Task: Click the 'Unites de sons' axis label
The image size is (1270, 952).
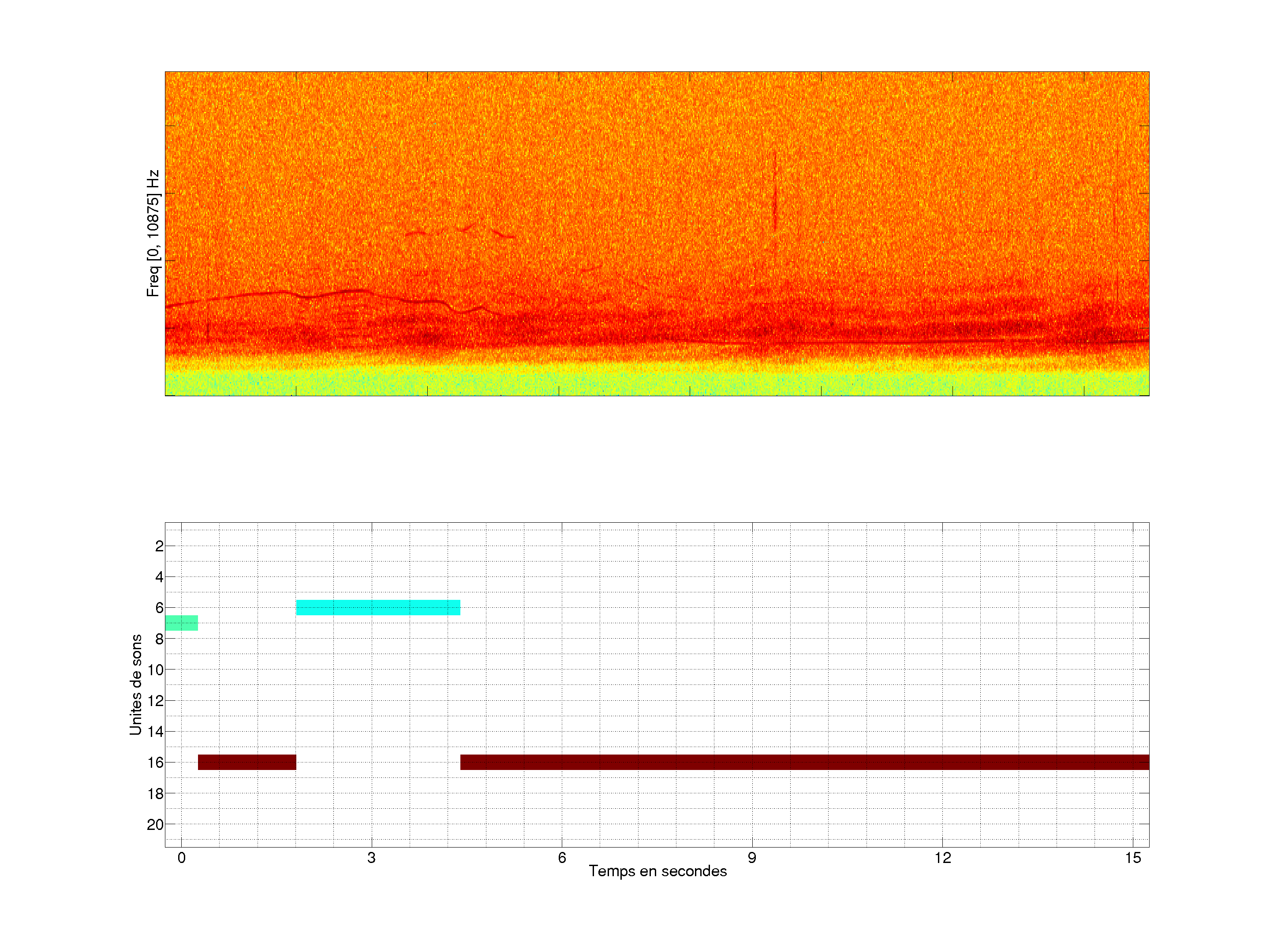Action: point(135,684)
